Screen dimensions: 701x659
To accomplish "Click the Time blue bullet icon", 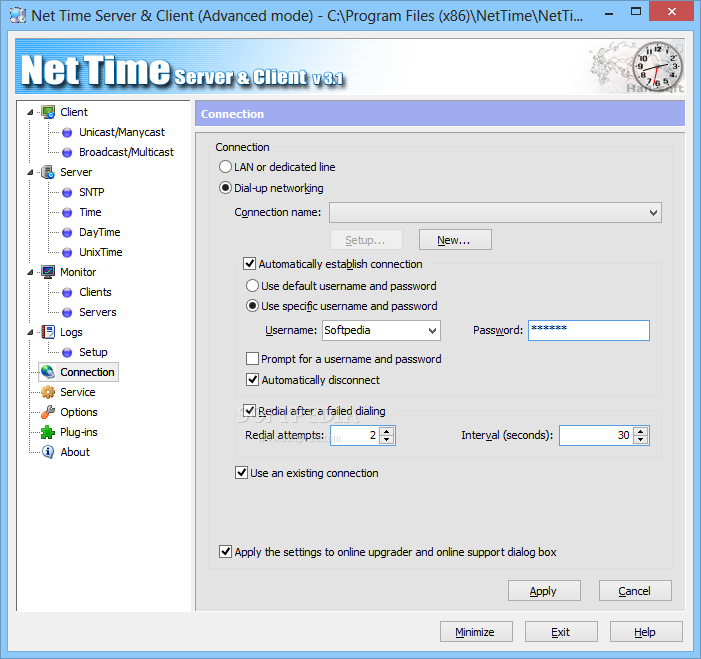I will tap(67, 213).
